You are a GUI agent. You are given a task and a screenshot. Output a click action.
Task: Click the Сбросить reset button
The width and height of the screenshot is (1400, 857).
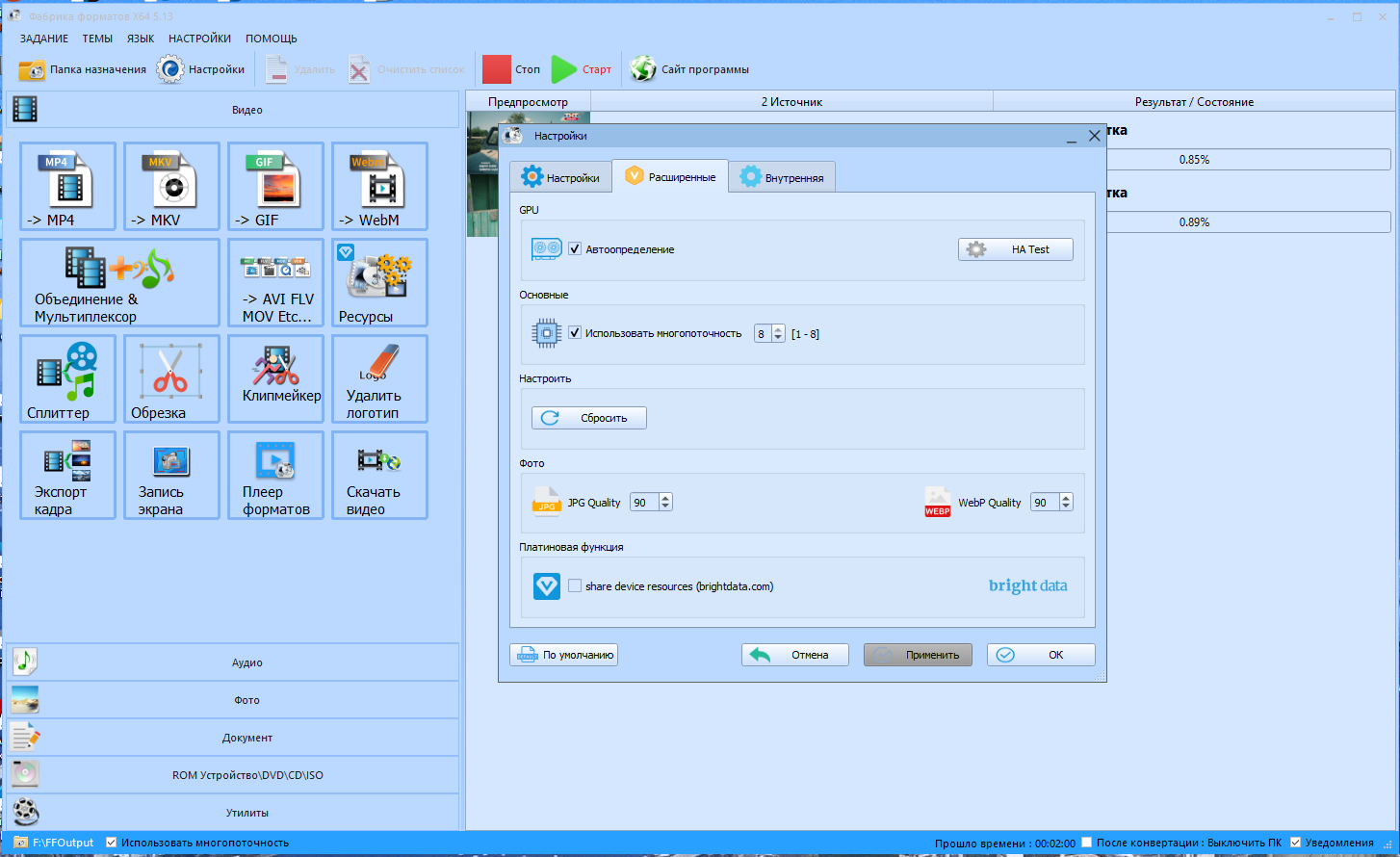tap(589, 418)
